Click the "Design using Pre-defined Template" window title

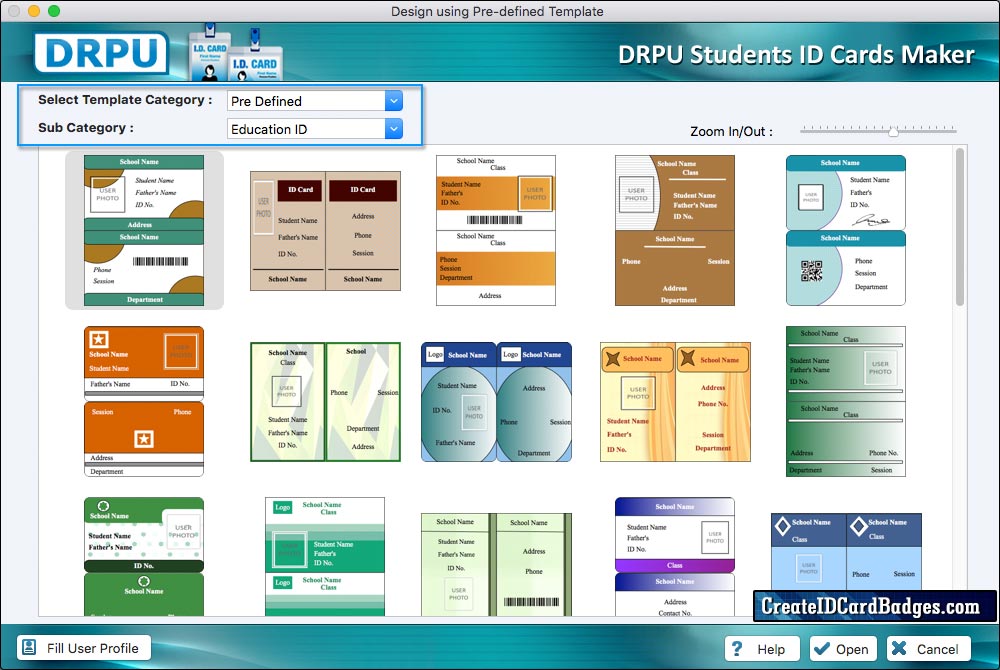tap(497, 11)
